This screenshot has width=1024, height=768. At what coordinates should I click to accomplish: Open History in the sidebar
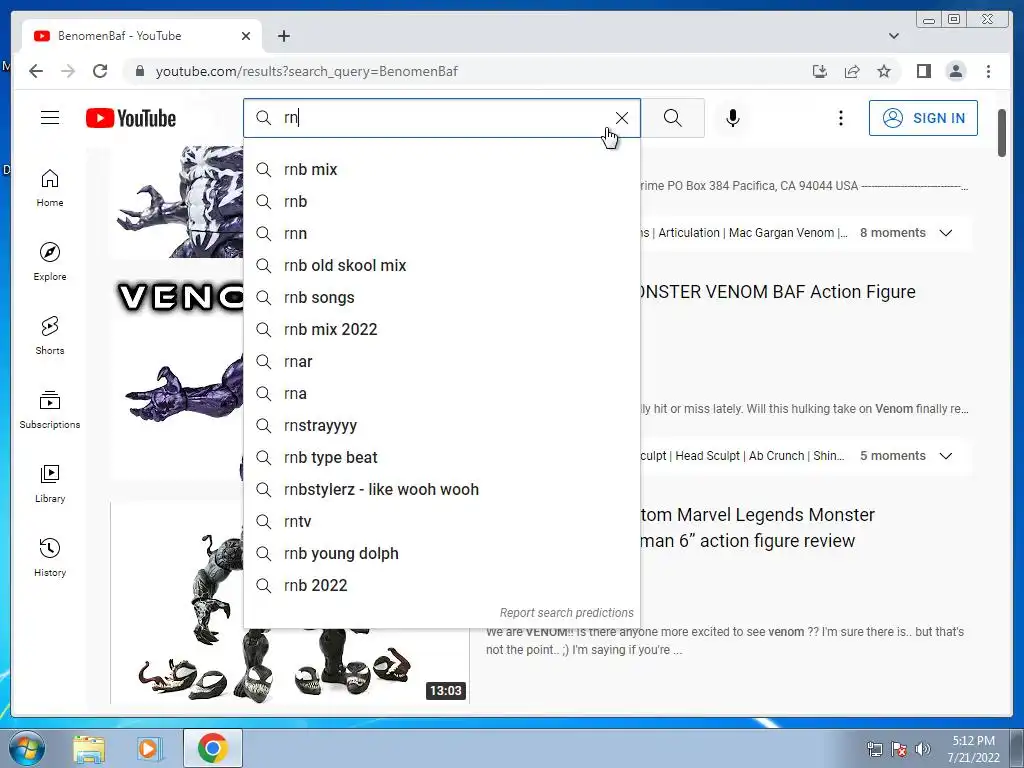50,557
